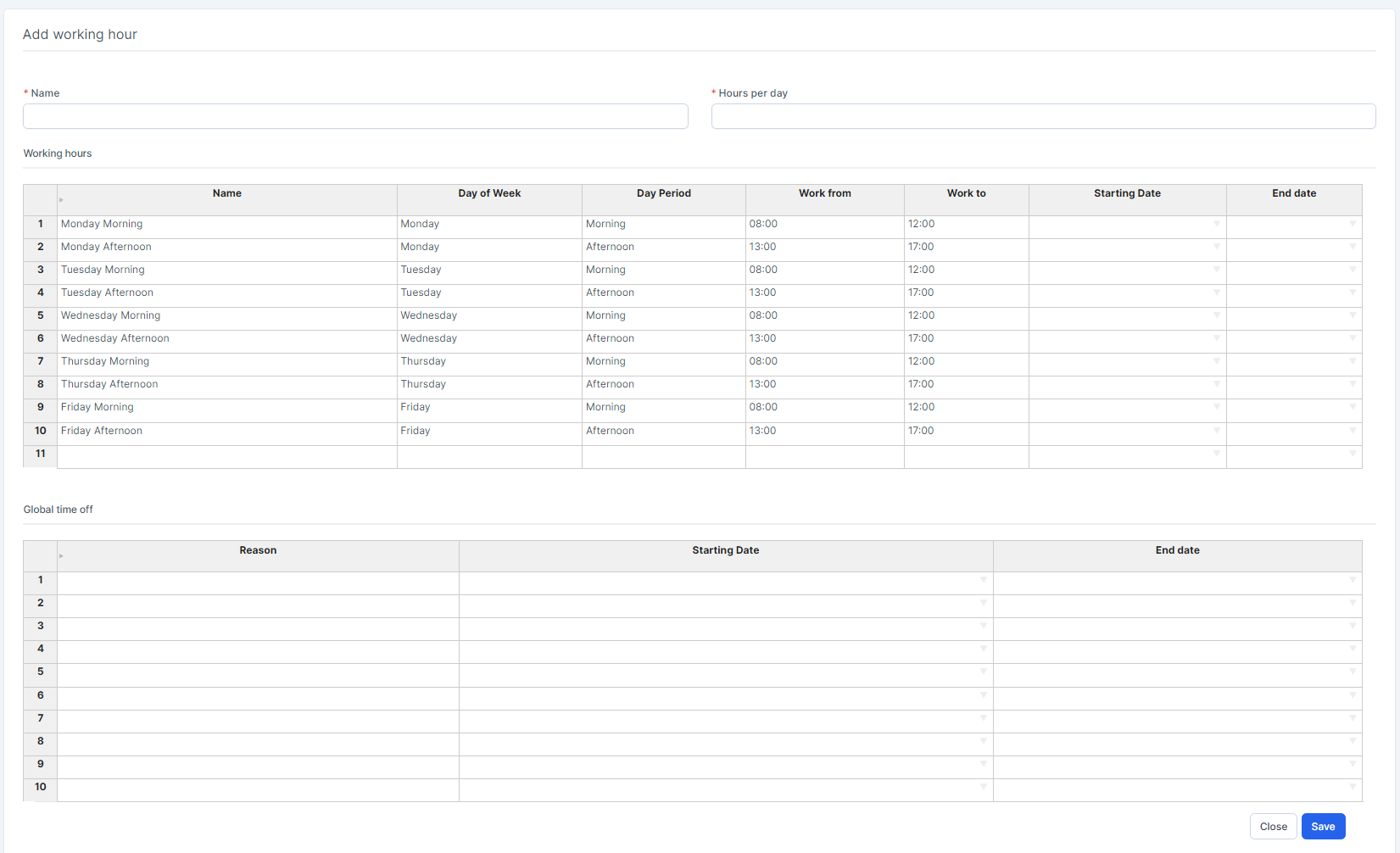Select row header 11 in Working hours table
Viewport: 1400px width, 853px height.
(x=40, y=454)
